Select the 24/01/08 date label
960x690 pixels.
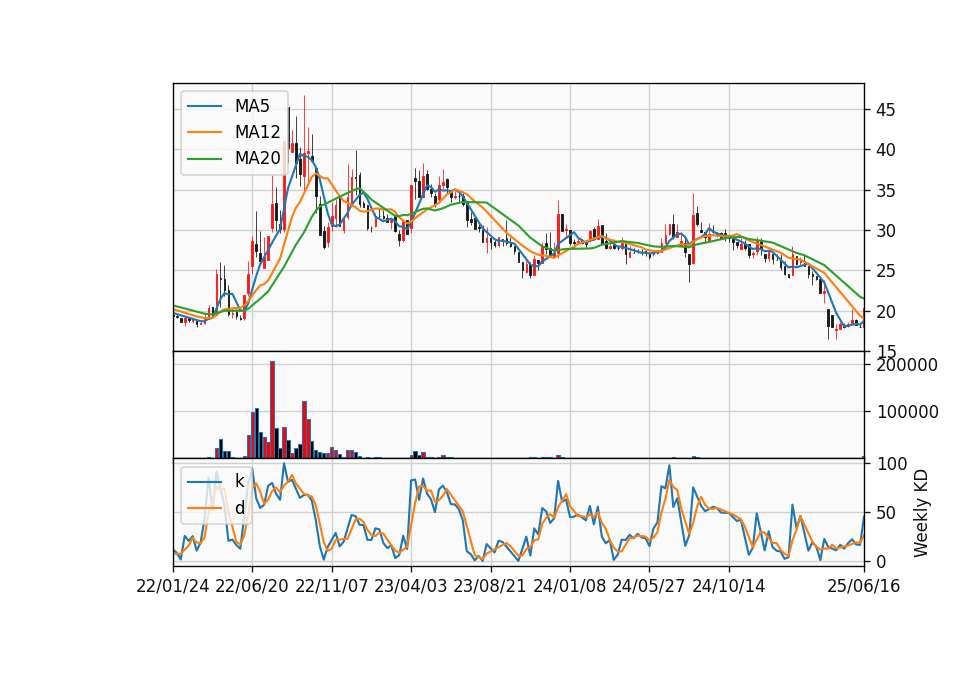click(569, 586)
